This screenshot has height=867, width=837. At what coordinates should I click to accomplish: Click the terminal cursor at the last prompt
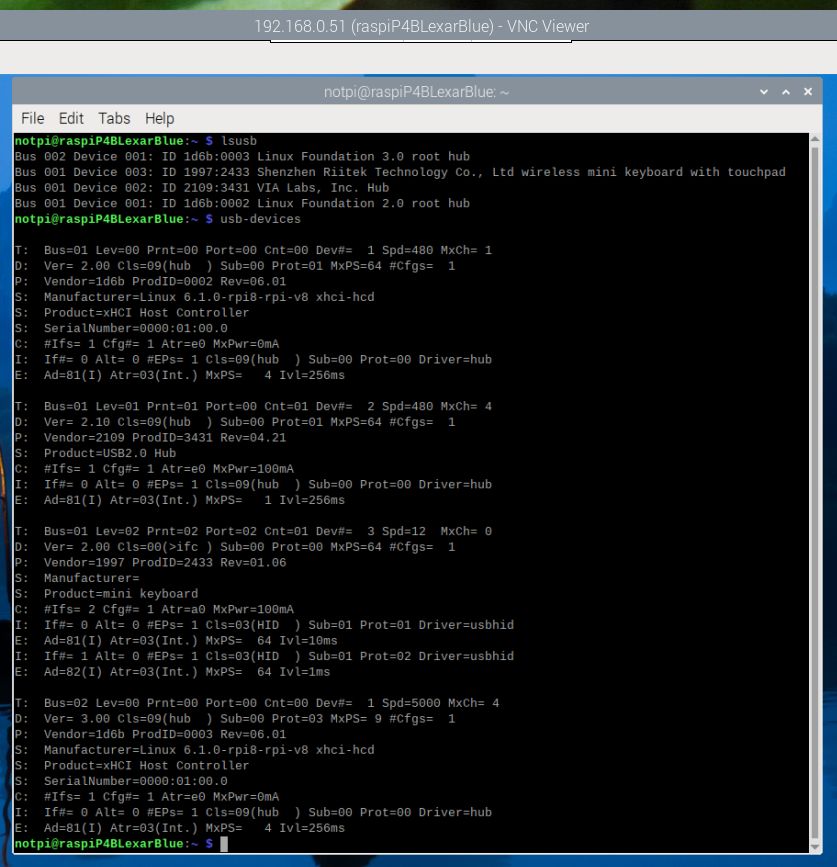(x=224, y=844)
